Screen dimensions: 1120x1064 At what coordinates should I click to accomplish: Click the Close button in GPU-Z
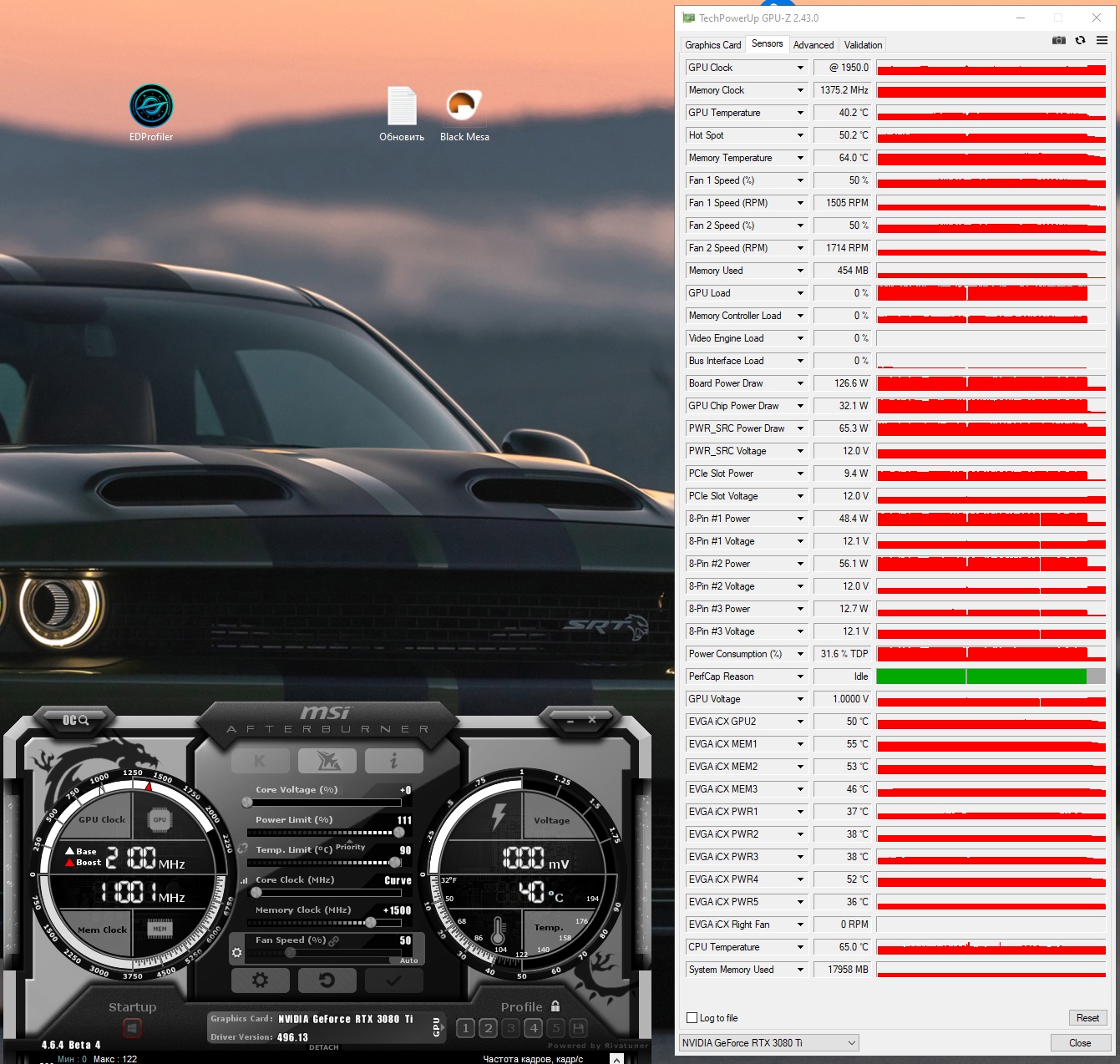coord(1080,1043)
